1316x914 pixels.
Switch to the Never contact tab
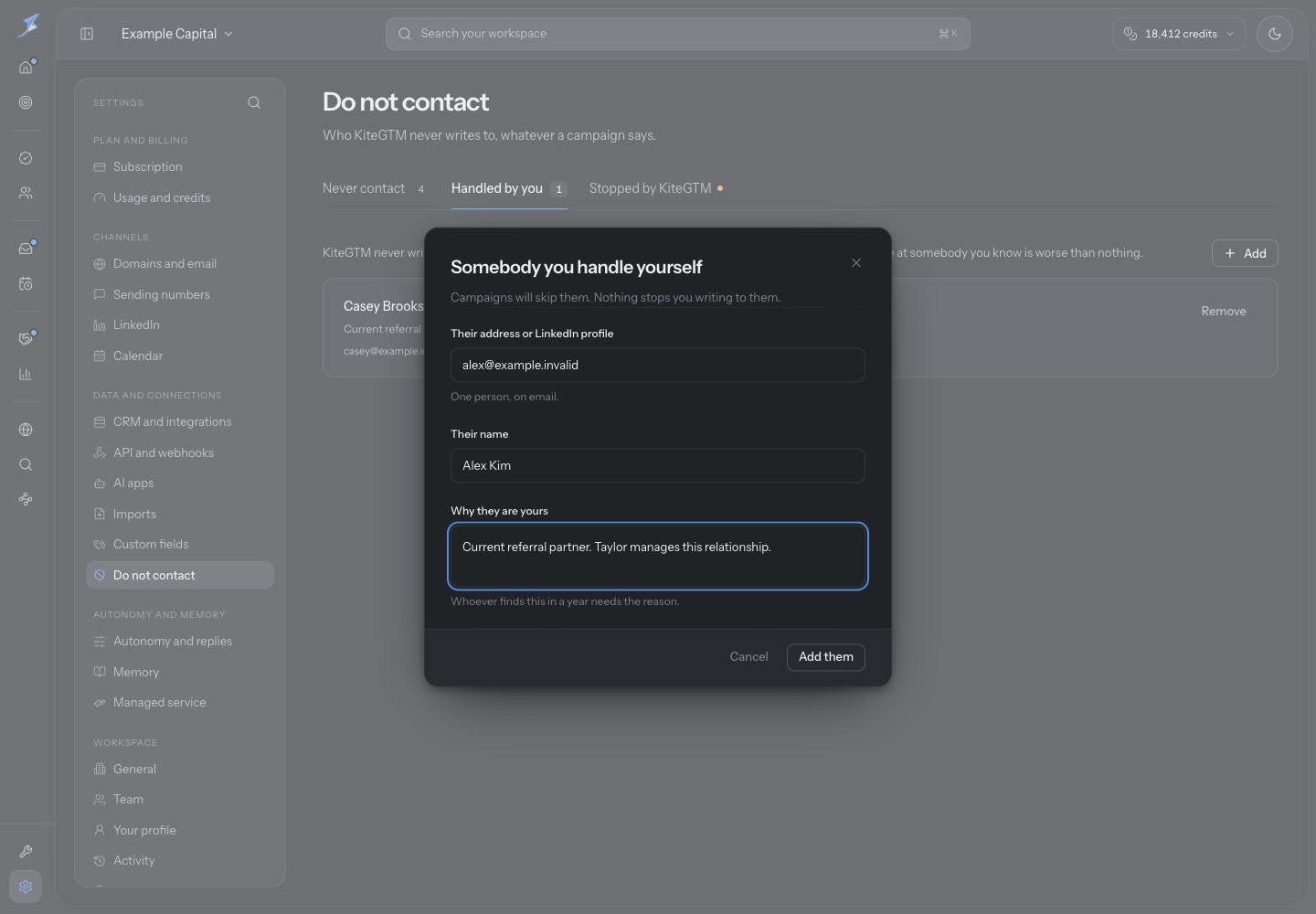click(x=375, y=188)
